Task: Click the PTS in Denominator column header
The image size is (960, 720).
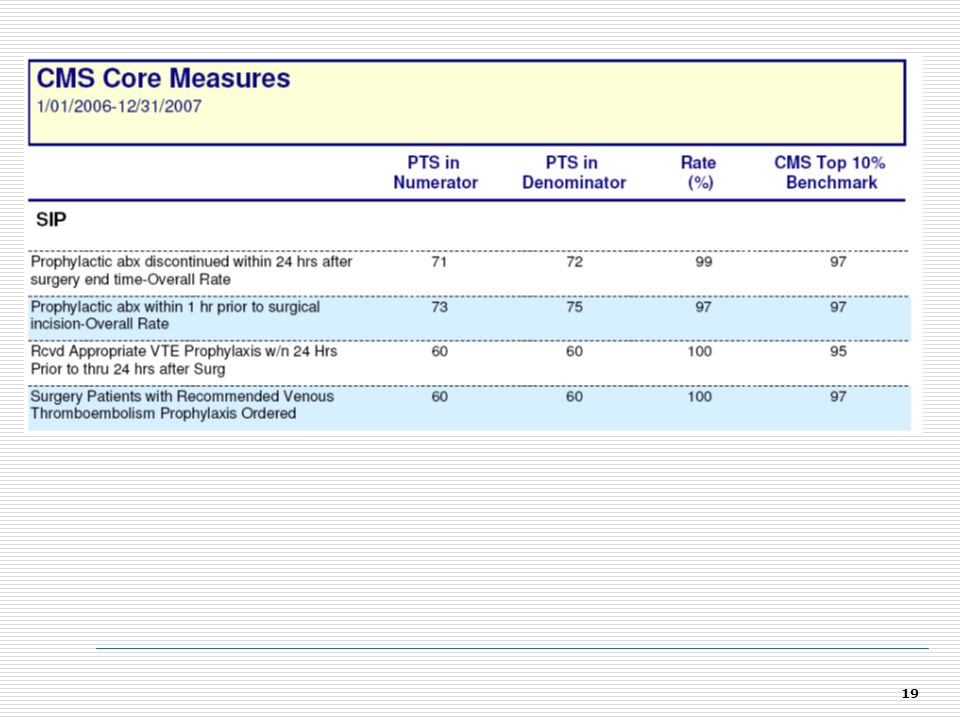Action: coord(574,173)
